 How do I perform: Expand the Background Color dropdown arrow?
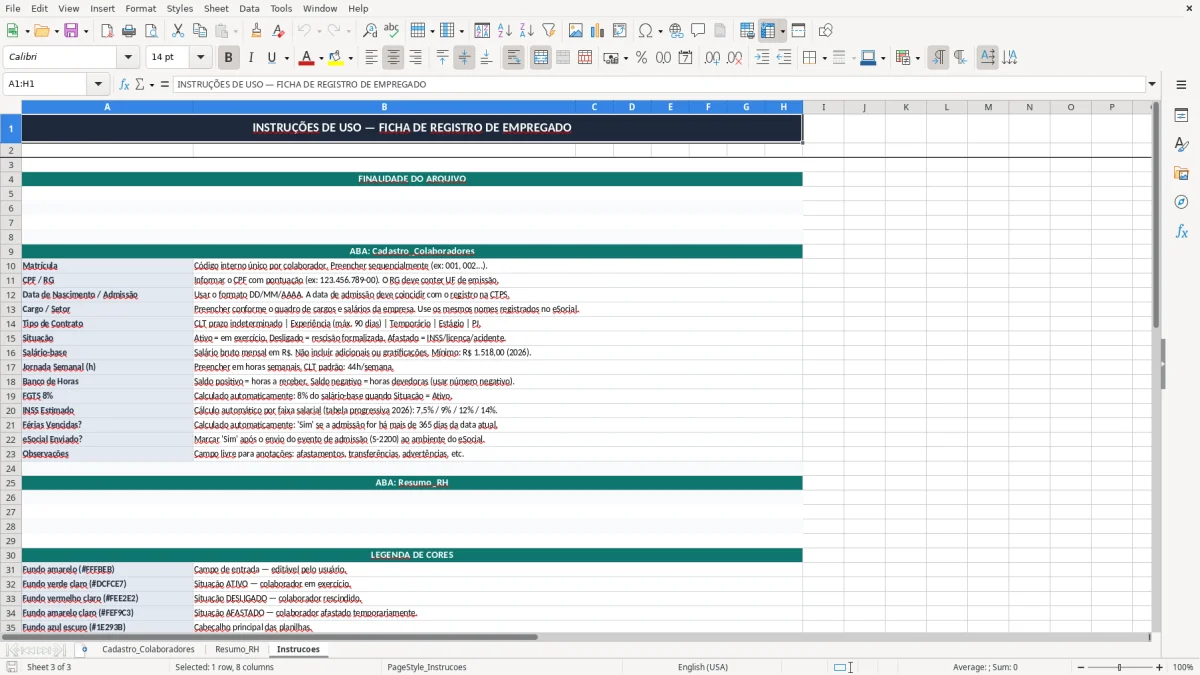(x=350, y=58)
